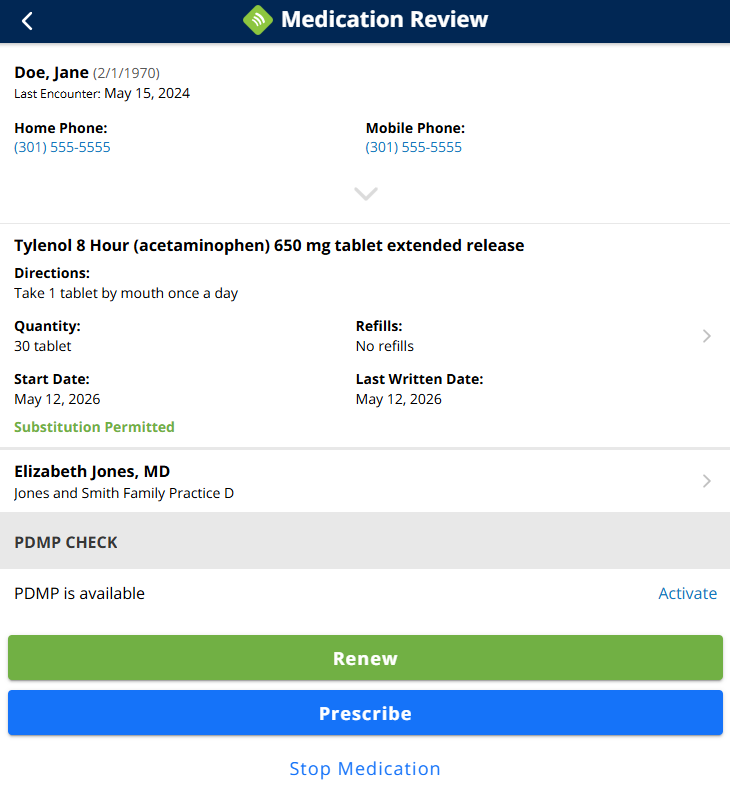Go back using the header arrow
The image size is (730, 796).
coord(27,21)
